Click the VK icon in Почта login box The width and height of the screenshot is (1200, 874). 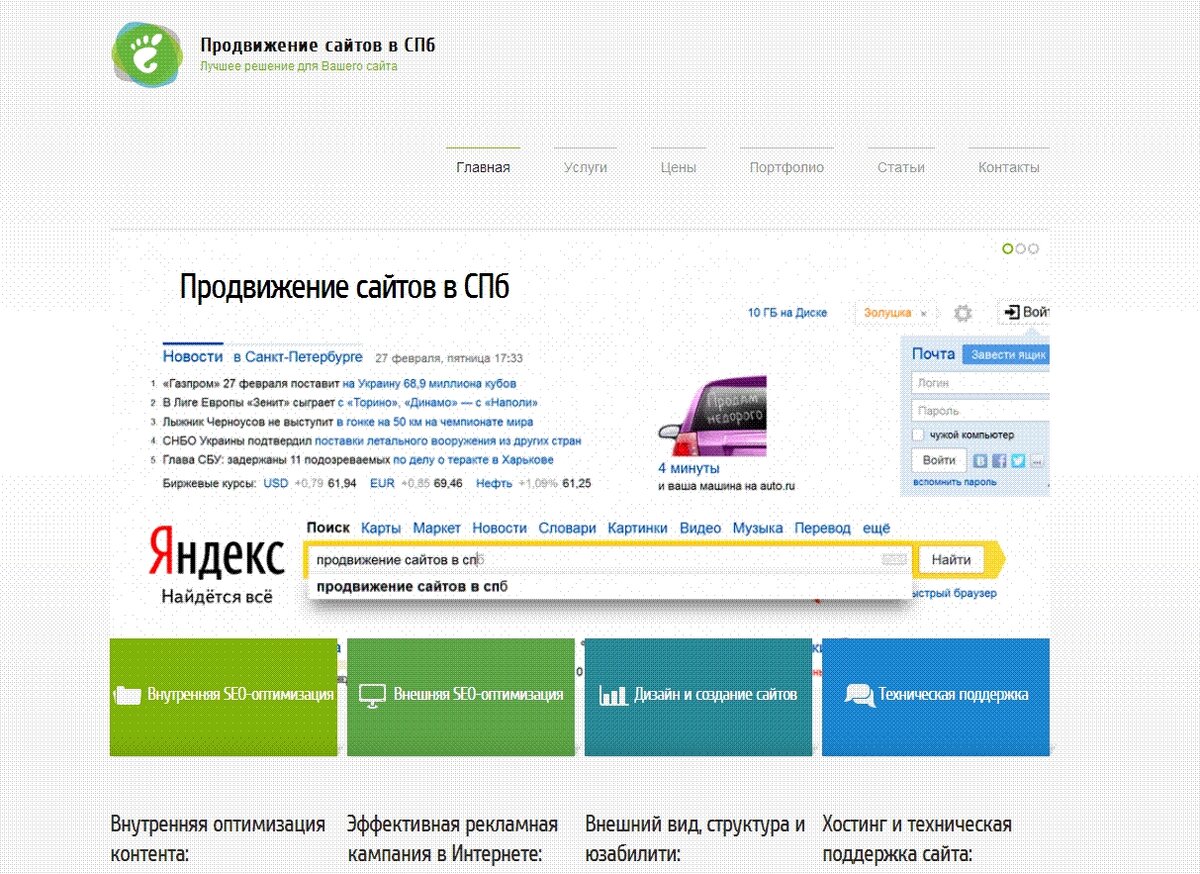click(981, 461)
